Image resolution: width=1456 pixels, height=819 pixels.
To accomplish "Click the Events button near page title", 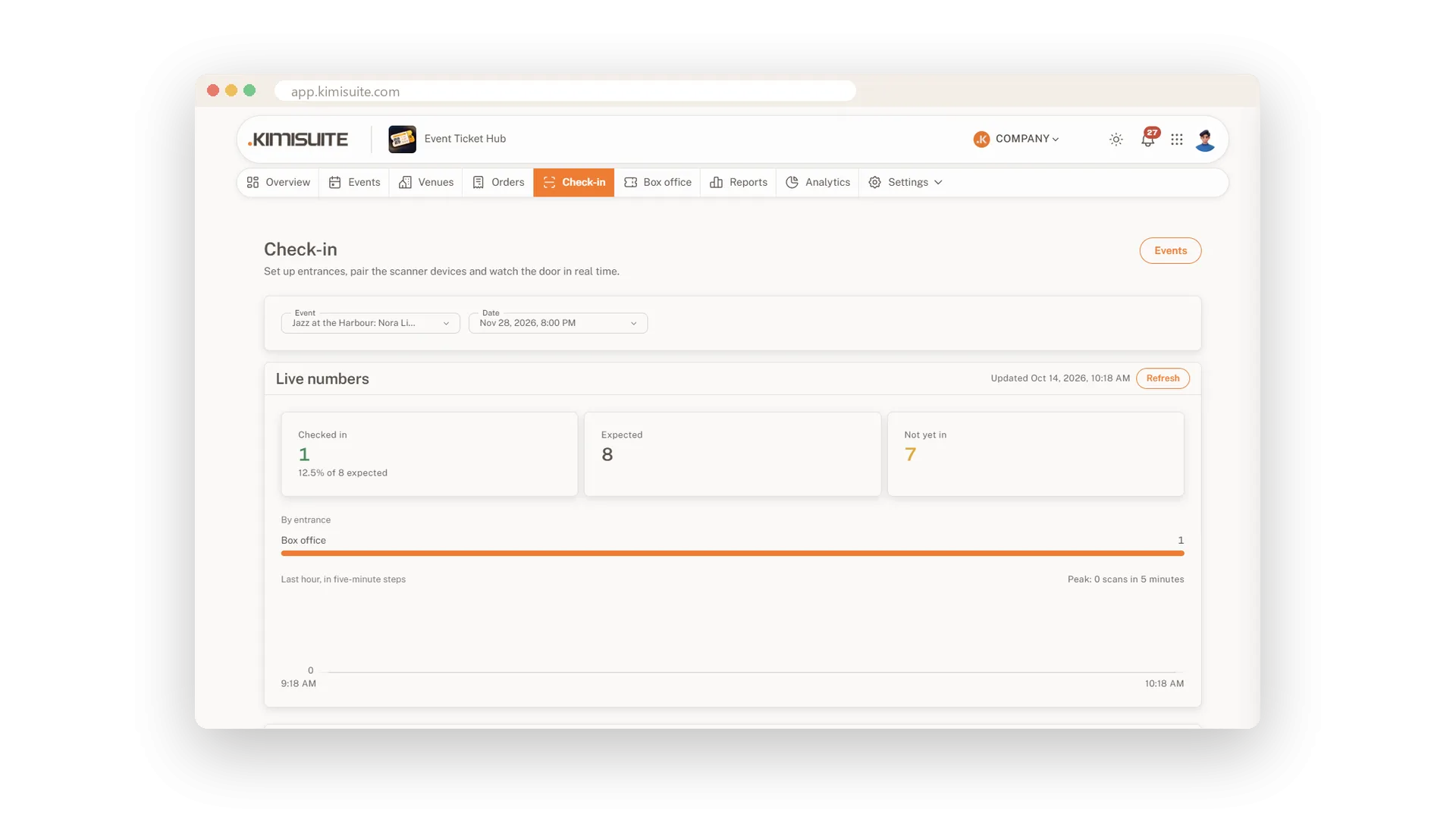I will tap(1170, 251).
